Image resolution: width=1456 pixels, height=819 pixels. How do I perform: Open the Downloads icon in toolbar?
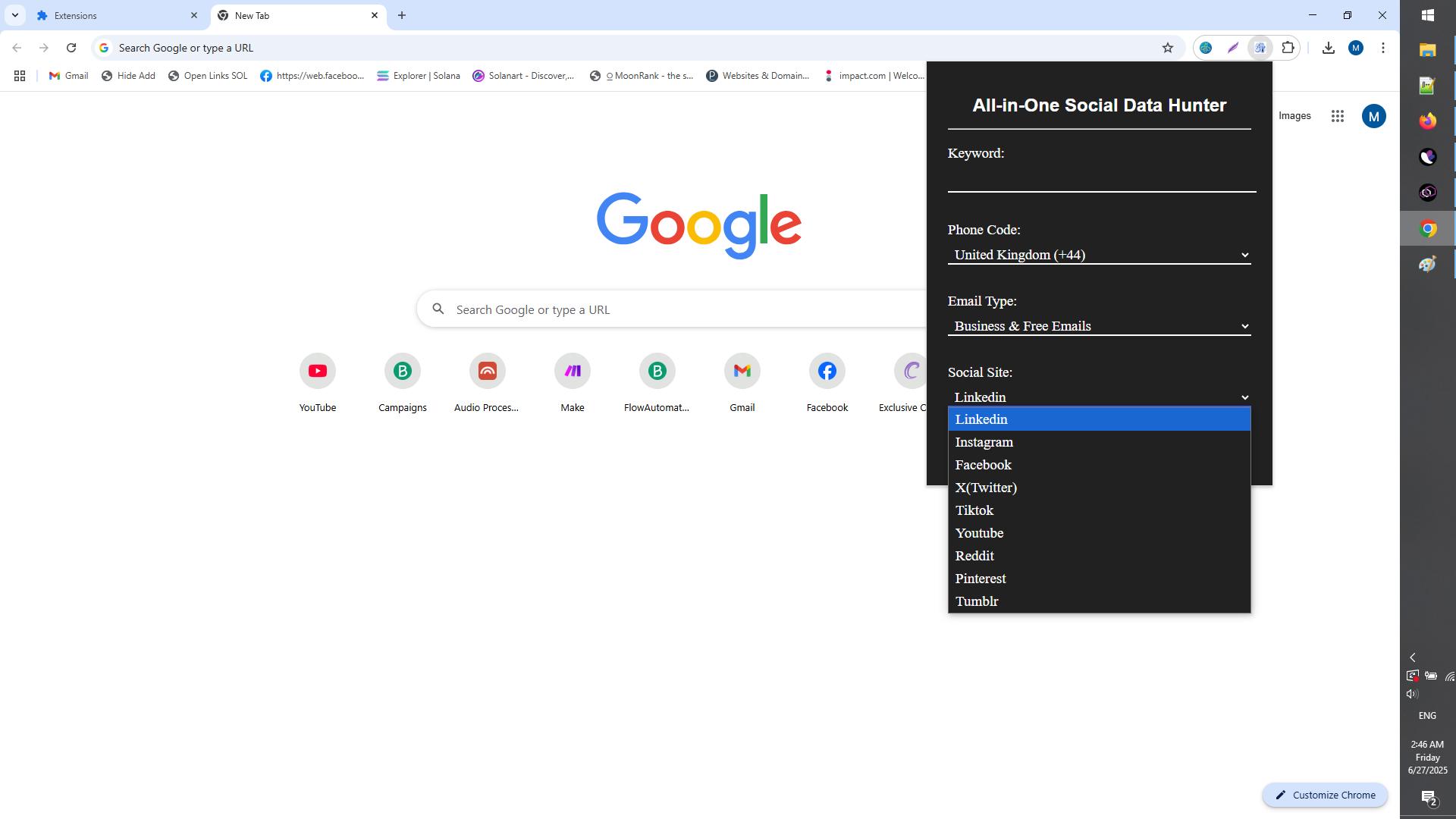(1328, 48)
